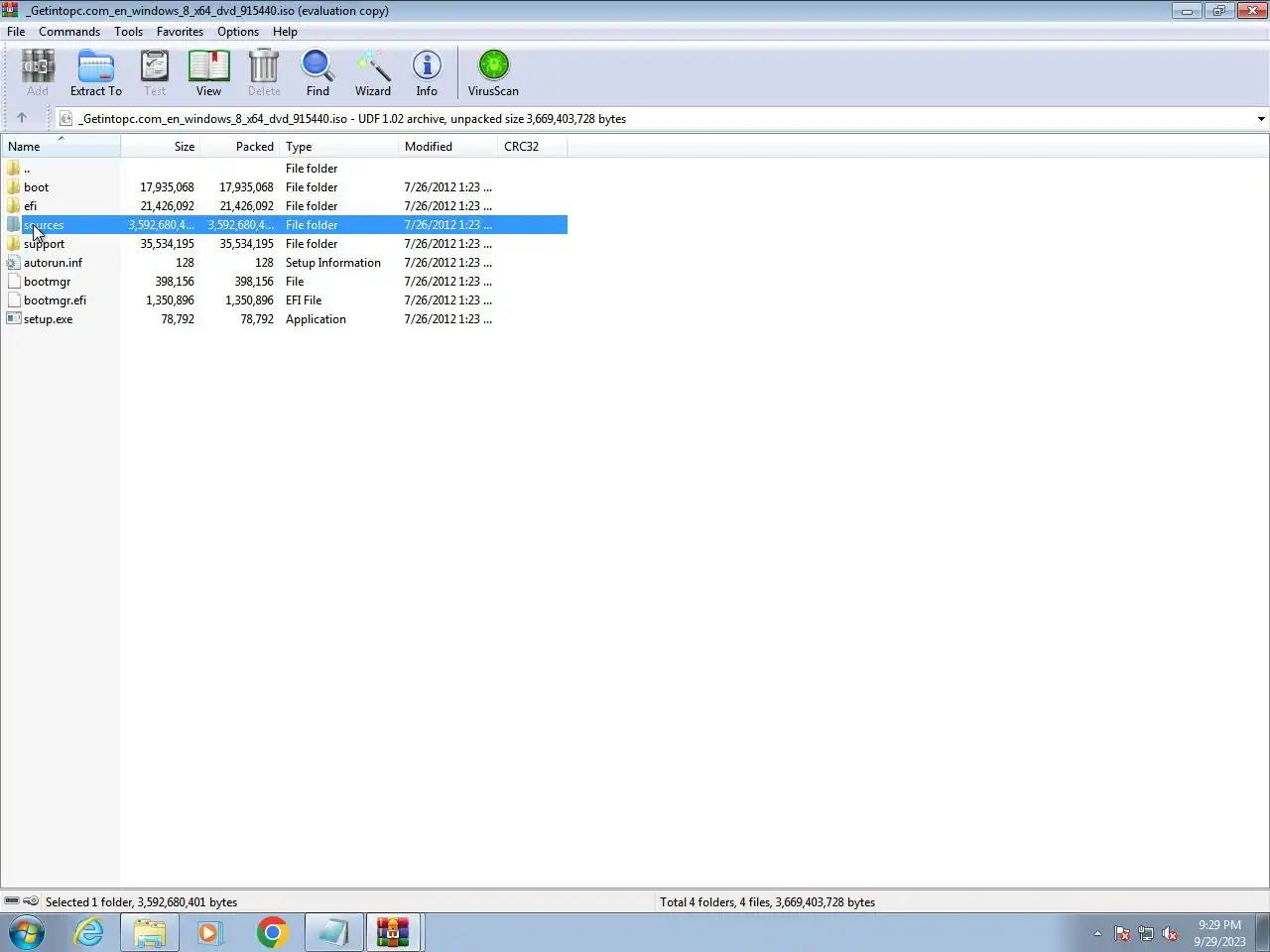
Task: Click the WinRAR icon in title bar
Action: [x=10, y=10]
